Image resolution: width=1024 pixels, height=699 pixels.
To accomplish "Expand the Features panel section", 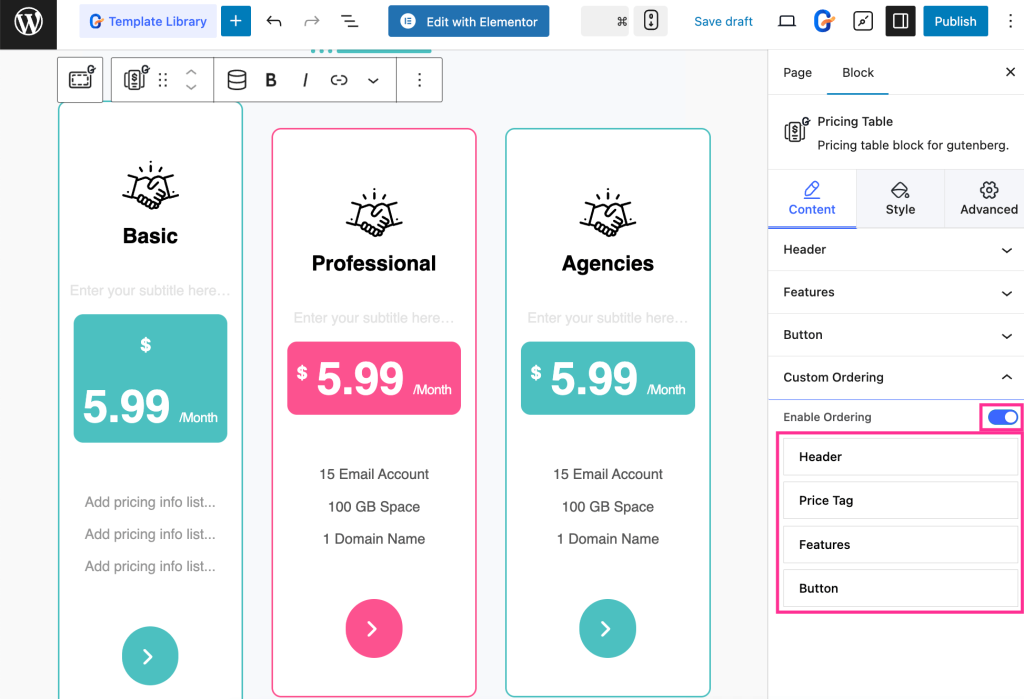I will point(896,292).
